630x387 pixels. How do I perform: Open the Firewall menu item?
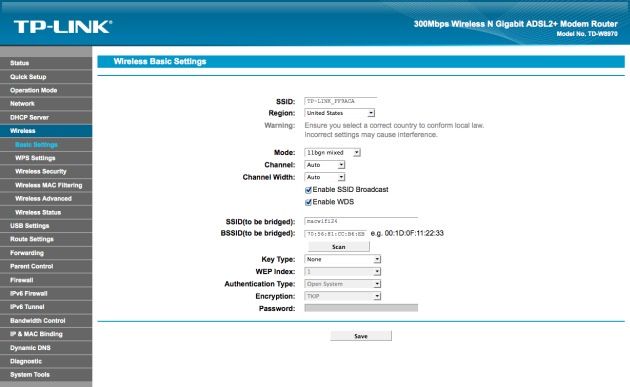pyautogui.click(x=46, y=280)
